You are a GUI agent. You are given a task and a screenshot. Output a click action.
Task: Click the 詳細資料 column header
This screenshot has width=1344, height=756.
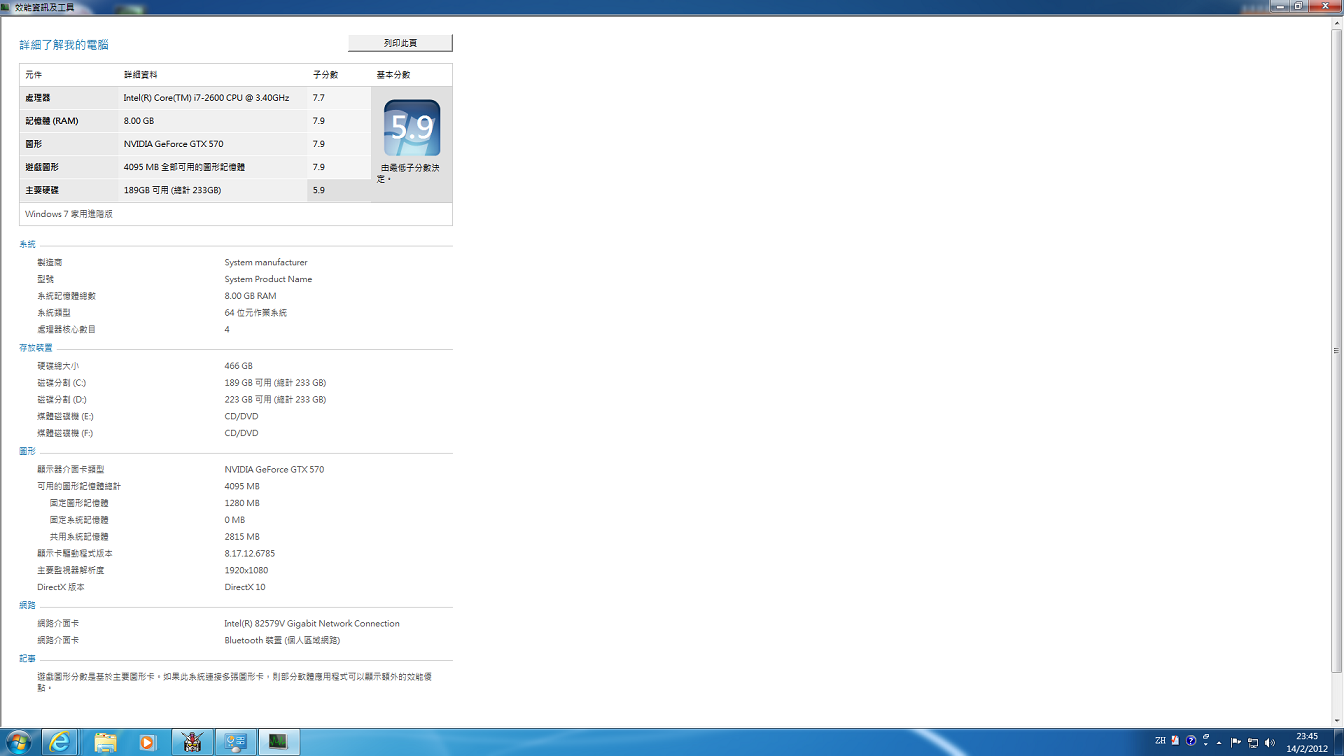(x=141, y=75)
